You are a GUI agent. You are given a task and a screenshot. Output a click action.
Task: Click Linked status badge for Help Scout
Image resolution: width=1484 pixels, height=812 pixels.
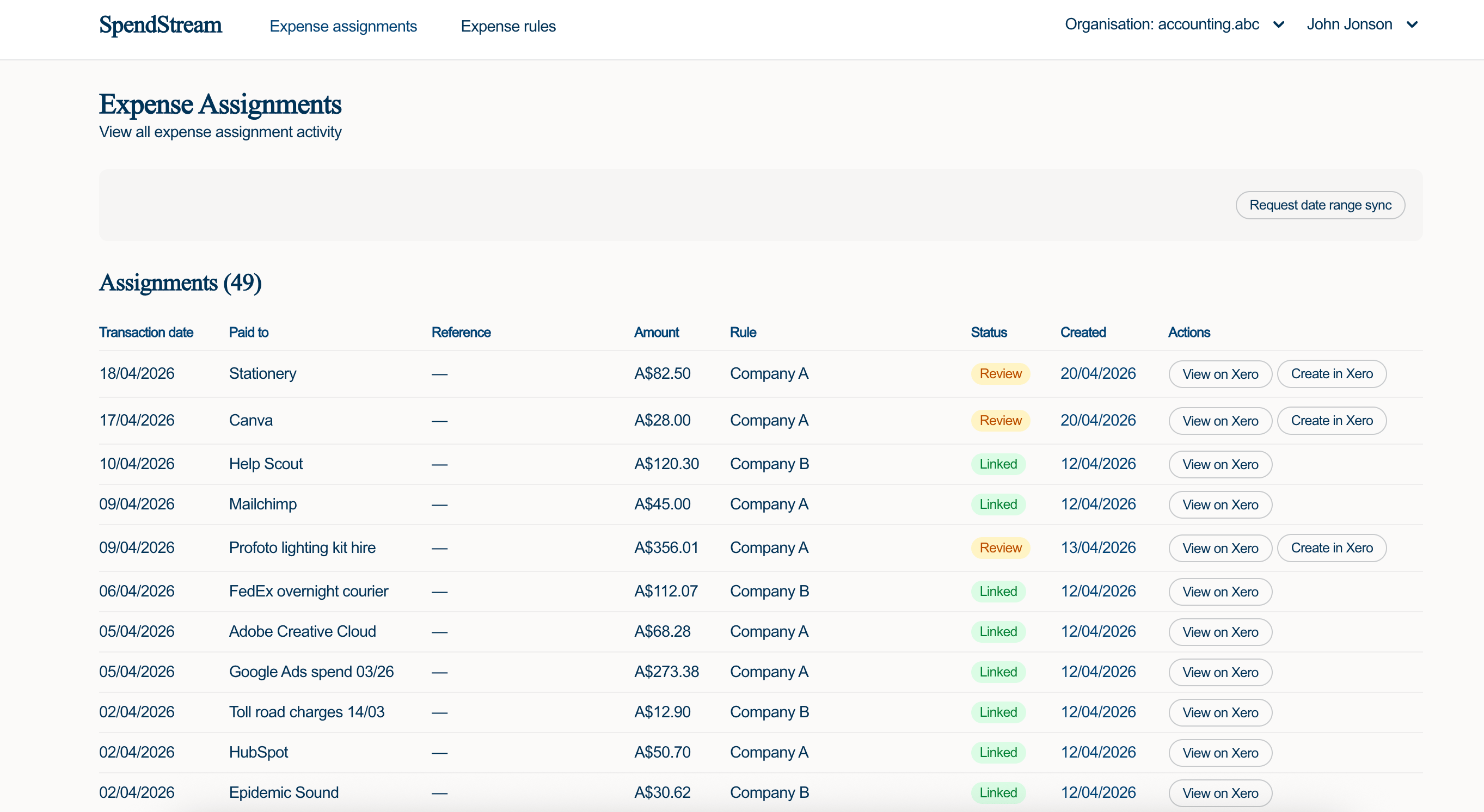[x=998, y=464]
